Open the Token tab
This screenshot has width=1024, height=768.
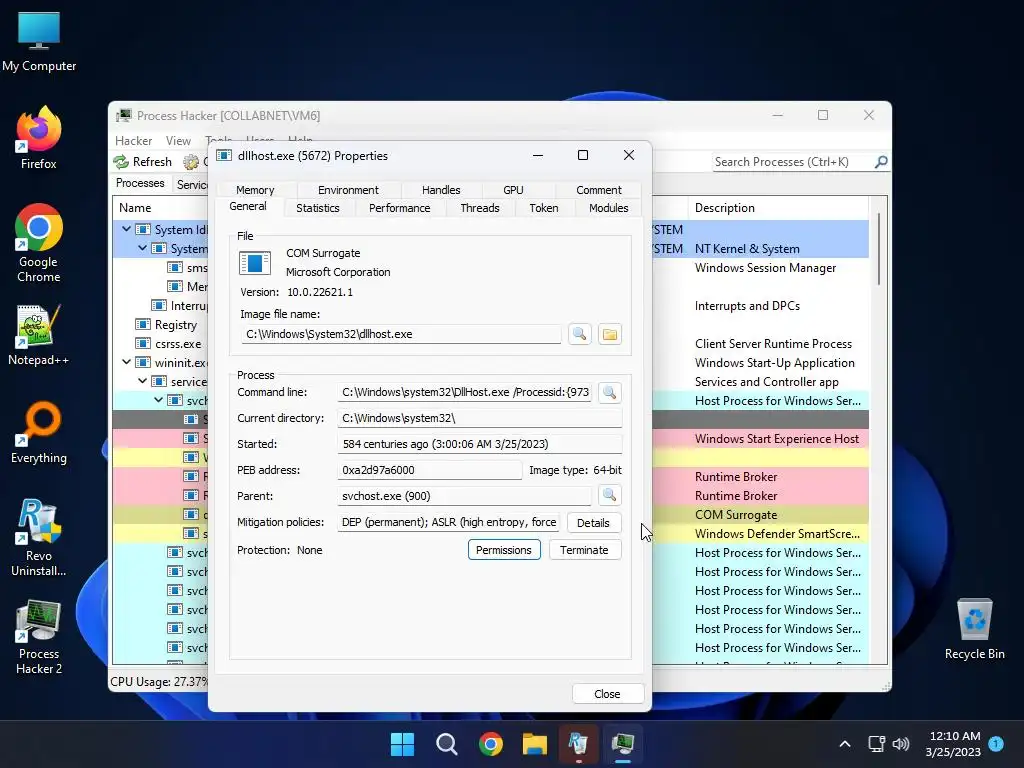(543, 208)
